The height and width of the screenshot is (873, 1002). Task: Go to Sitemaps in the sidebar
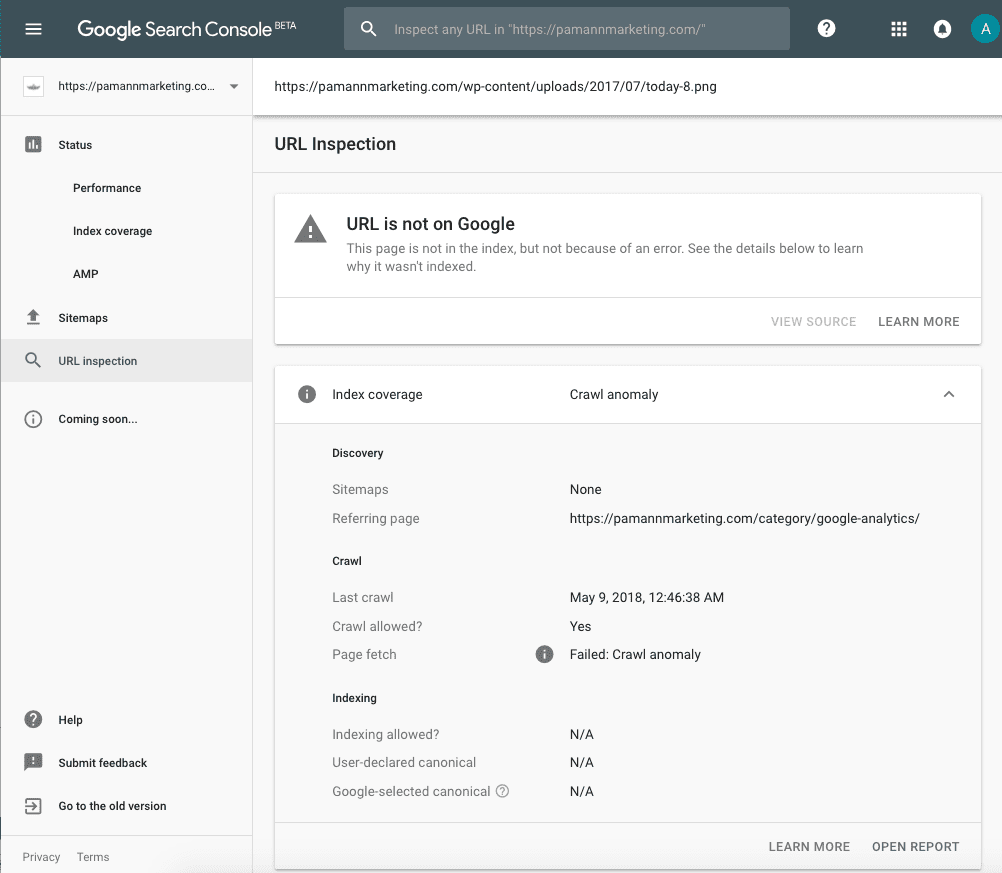(82, 318)
